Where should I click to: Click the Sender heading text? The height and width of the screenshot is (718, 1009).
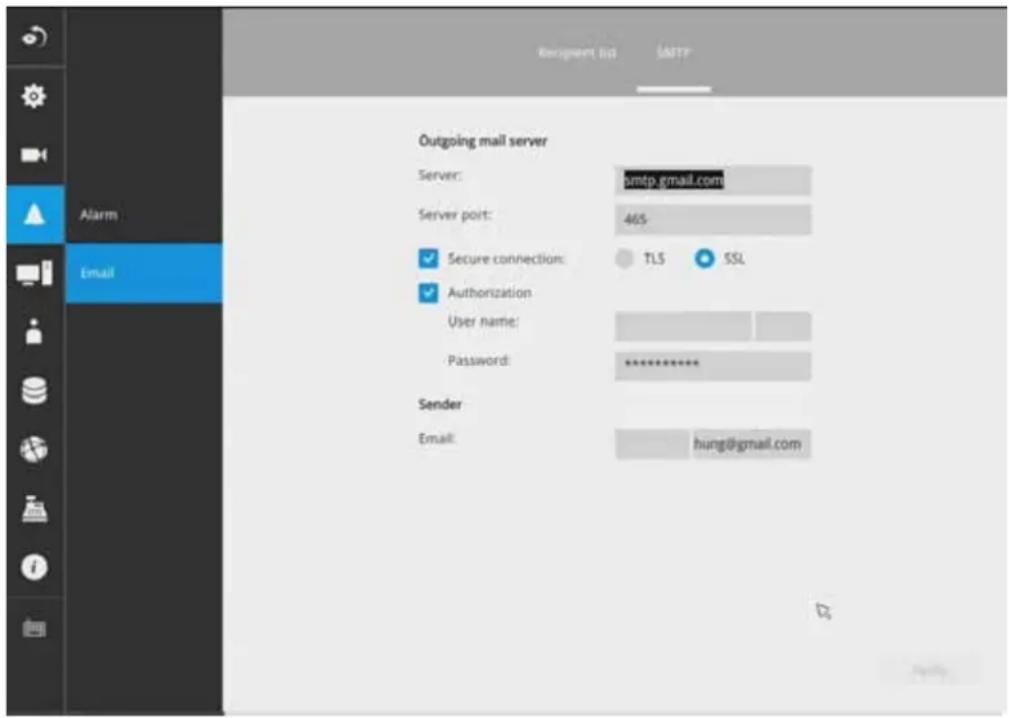click(440, 404)
